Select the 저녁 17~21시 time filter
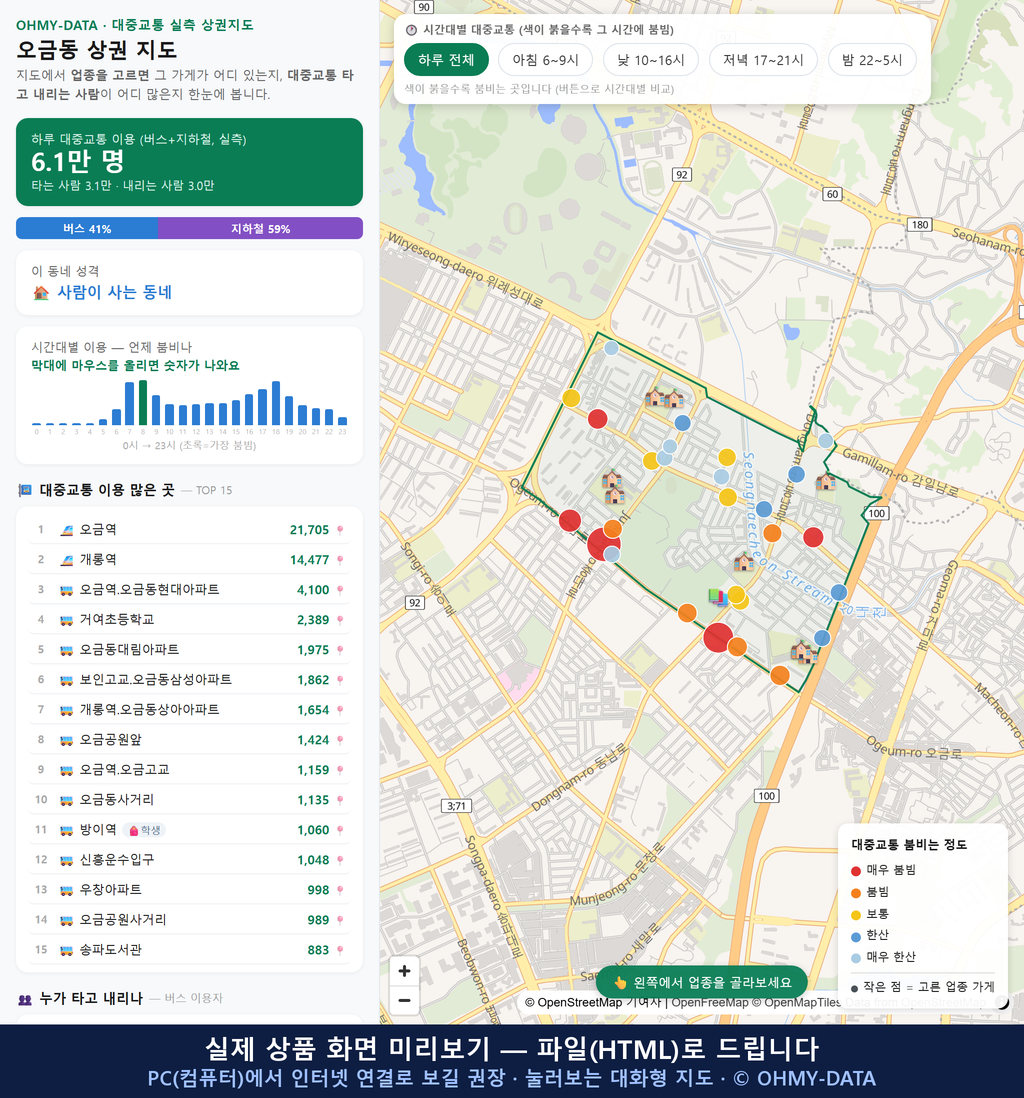Viewport: 1024px width, 1098px height. pos(763,60)
